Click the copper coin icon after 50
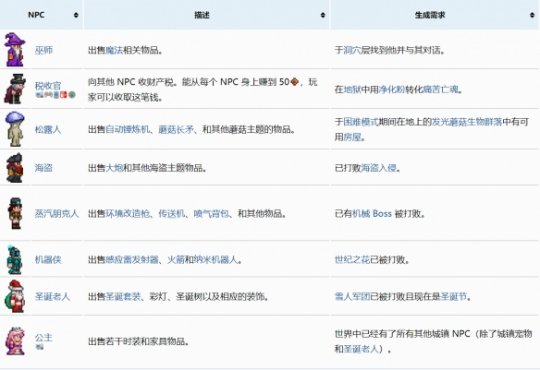 point(294,82)
